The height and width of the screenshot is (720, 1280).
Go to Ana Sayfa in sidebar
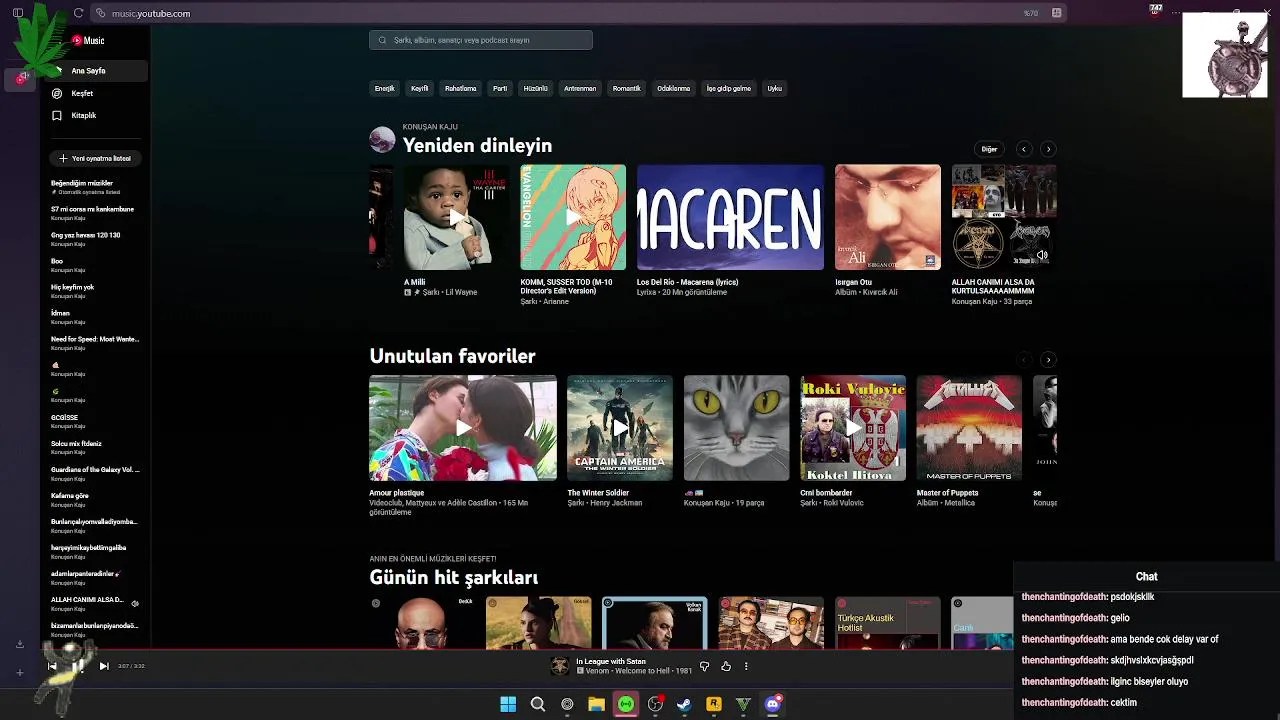[97, 71]
